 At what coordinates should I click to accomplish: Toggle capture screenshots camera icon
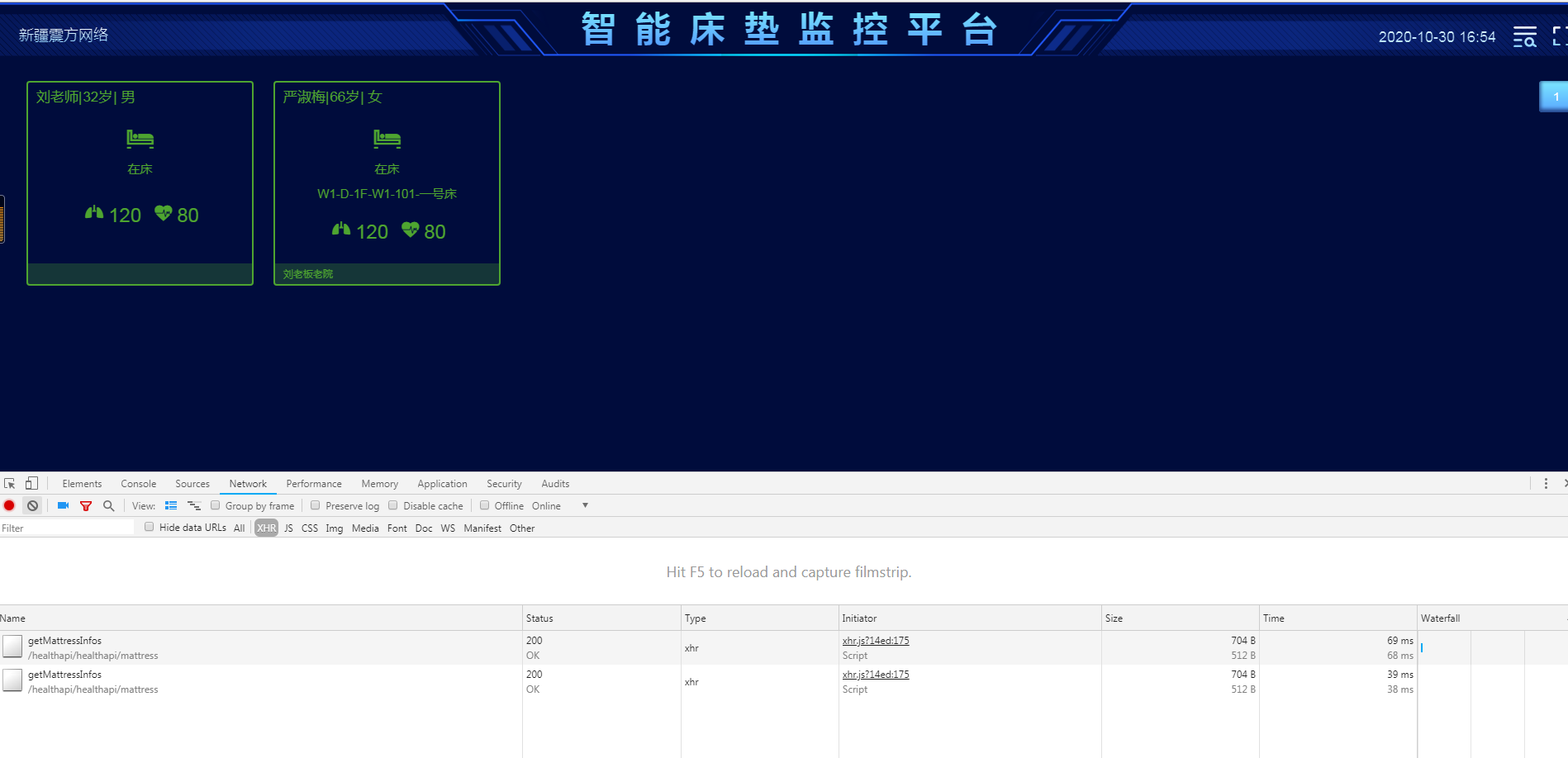(x=63, y=505)
